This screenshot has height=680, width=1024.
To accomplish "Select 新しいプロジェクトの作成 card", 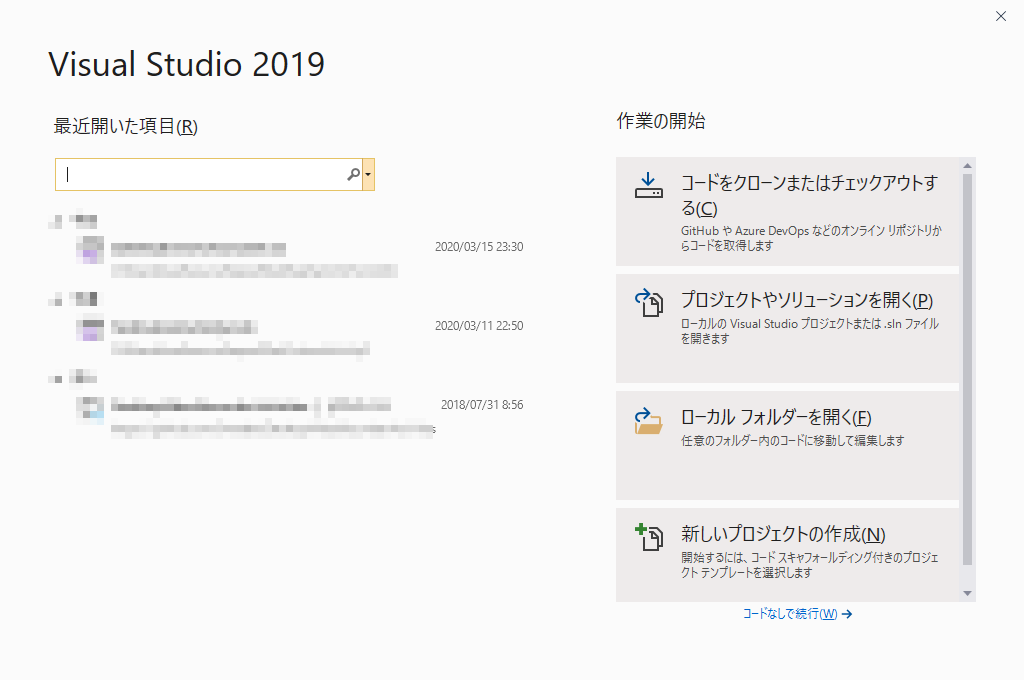I will click(787, 555).
